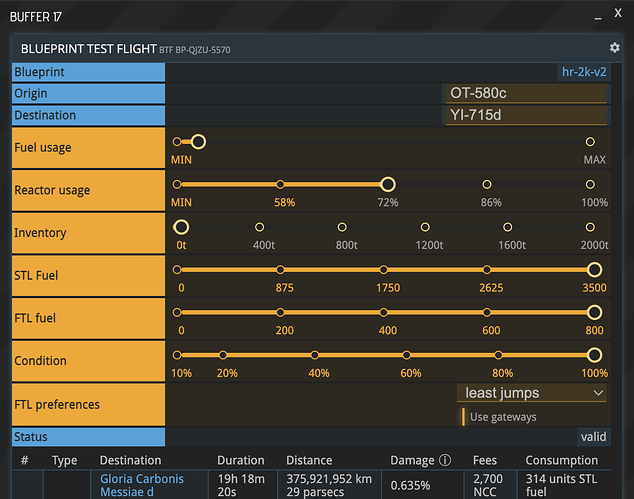The image size is (634, 499).
Task: Select the 0.635% damage cell
Action: tap(423, 485)
